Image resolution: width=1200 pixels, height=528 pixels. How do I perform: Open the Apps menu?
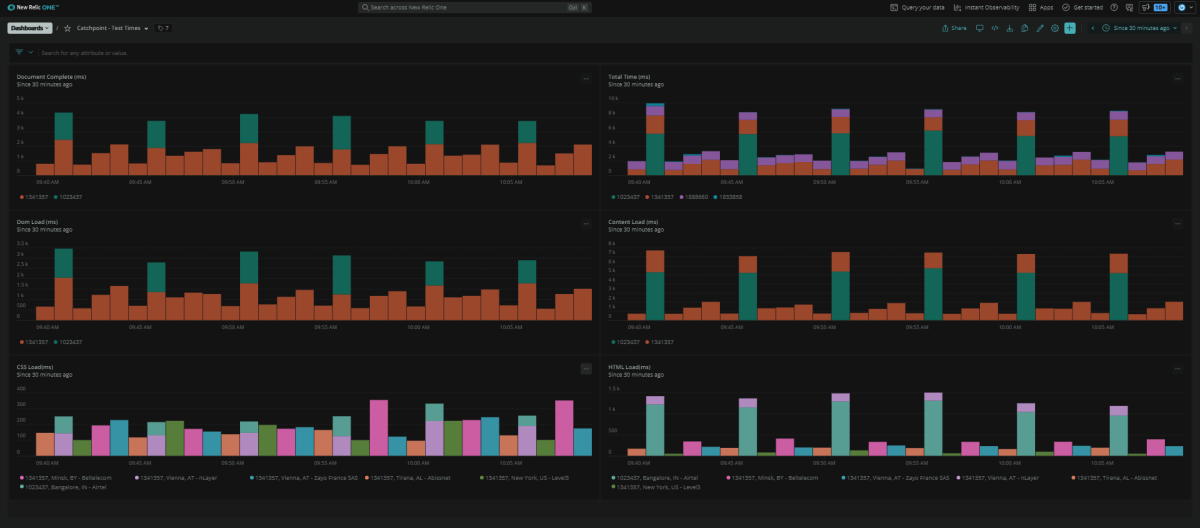tap(1040, 7)
